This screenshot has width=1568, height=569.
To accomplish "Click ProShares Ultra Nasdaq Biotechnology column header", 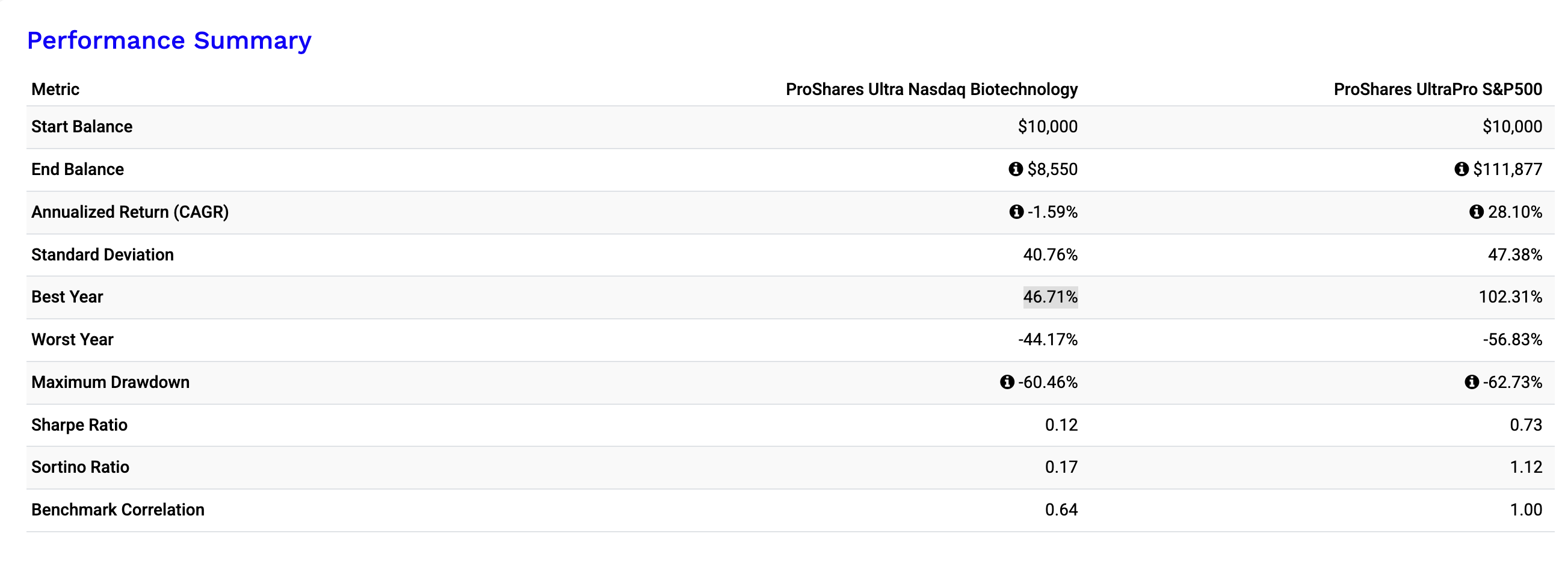I will click(x=931, y=90).
